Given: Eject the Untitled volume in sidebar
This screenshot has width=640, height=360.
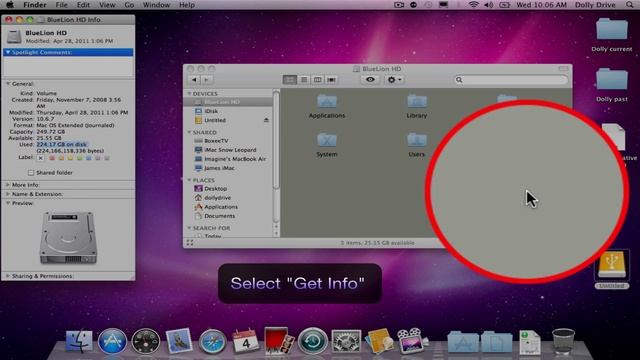Looking at the screenshot, I should [x=266, y=120].
